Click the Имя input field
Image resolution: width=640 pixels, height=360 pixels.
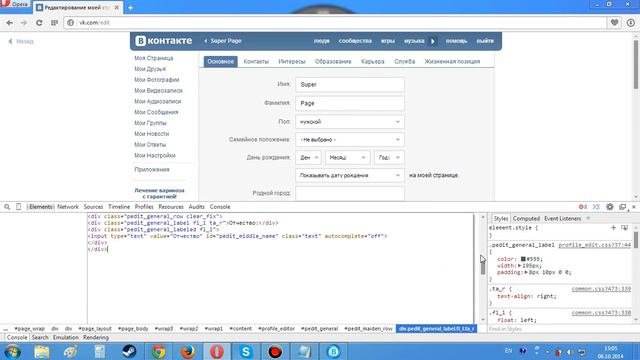[x=350, y=84]
